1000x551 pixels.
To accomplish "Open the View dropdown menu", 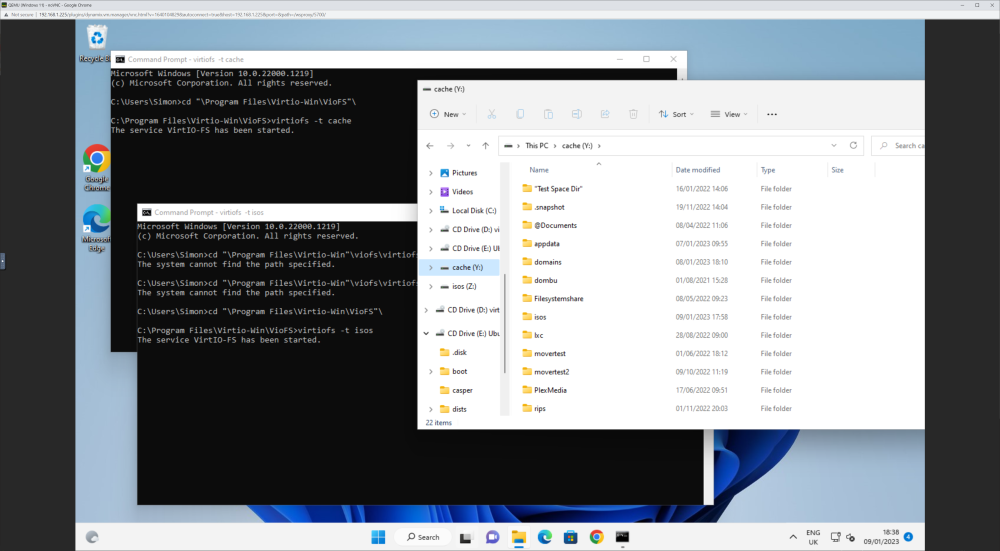I will (x=729, y=114).
